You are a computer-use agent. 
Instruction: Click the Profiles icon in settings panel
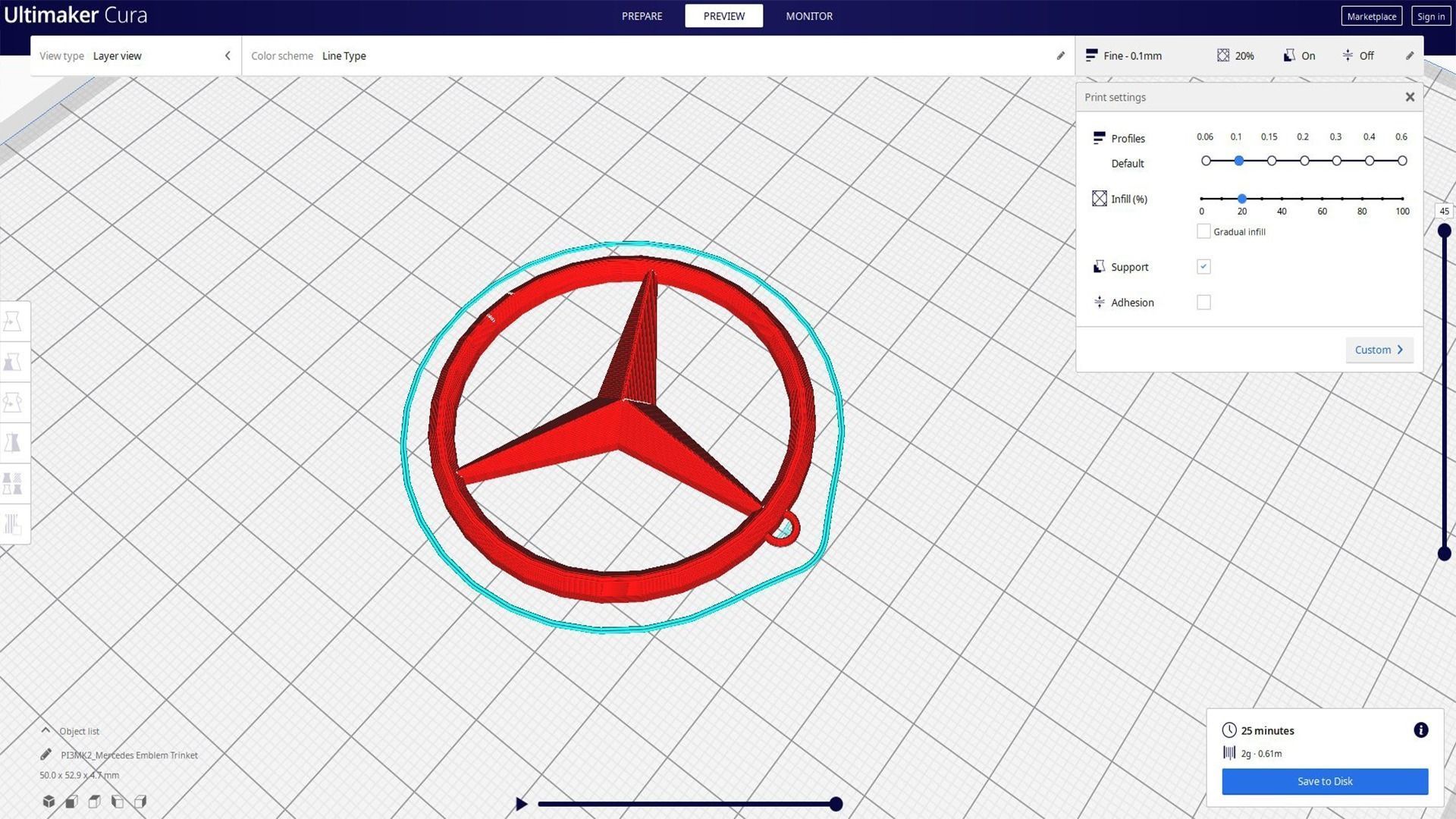(x=1099, y=138)
